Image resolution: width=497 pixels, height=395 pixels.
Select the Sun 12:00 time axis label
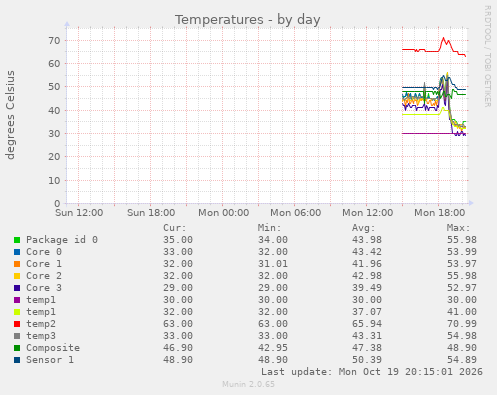[x=79, y=213]
